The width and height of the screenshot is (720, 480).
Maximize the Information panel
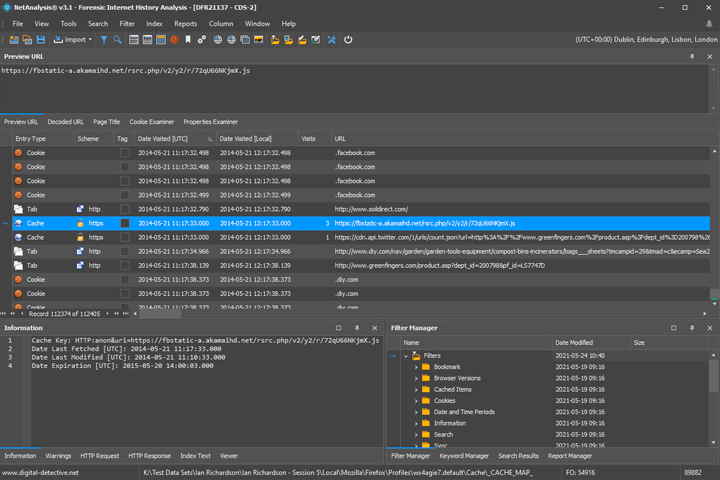coord(338,328)
